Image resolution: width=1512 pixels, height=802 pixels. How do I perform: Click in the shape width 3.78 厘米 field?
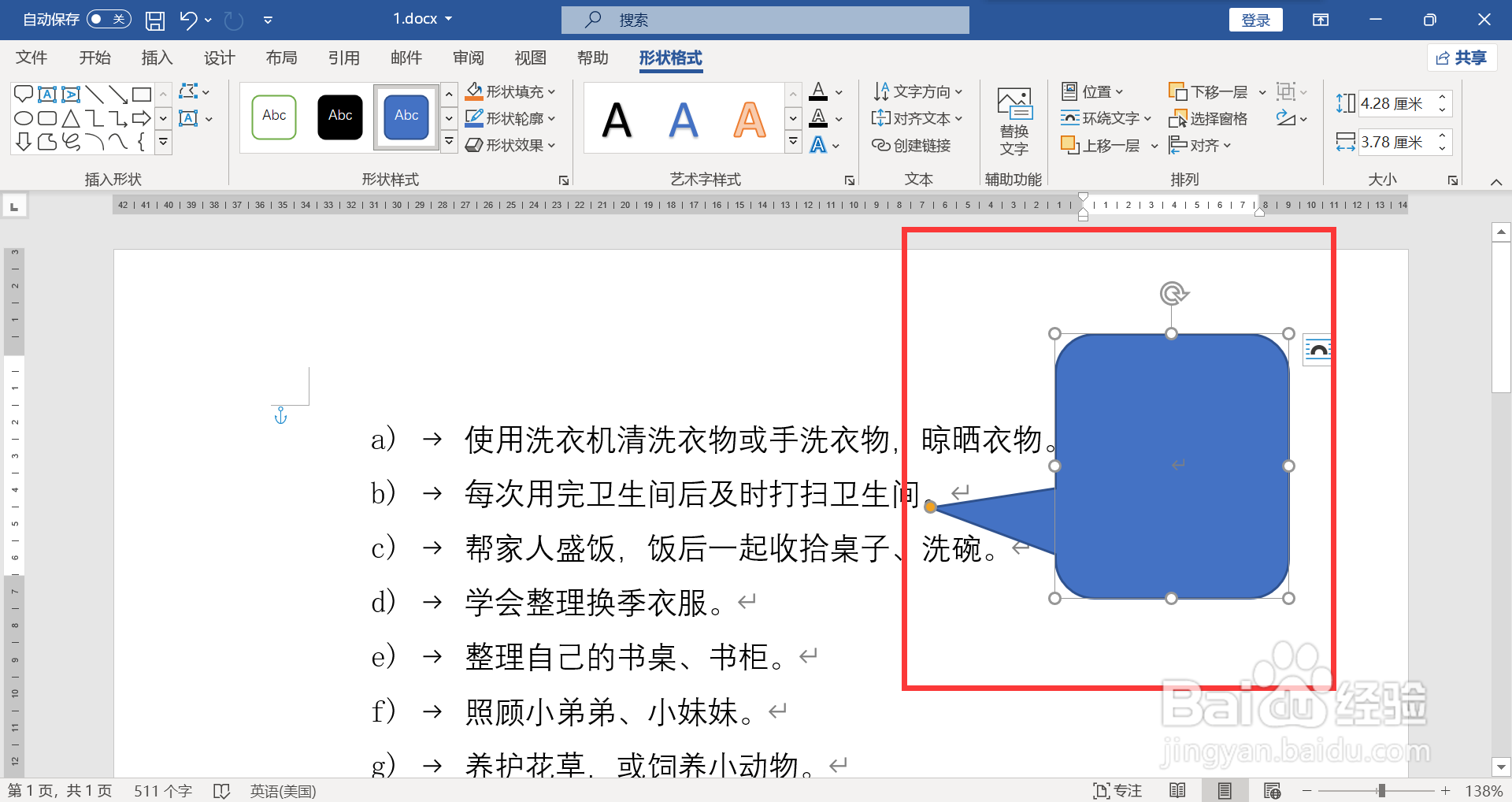1396,142
